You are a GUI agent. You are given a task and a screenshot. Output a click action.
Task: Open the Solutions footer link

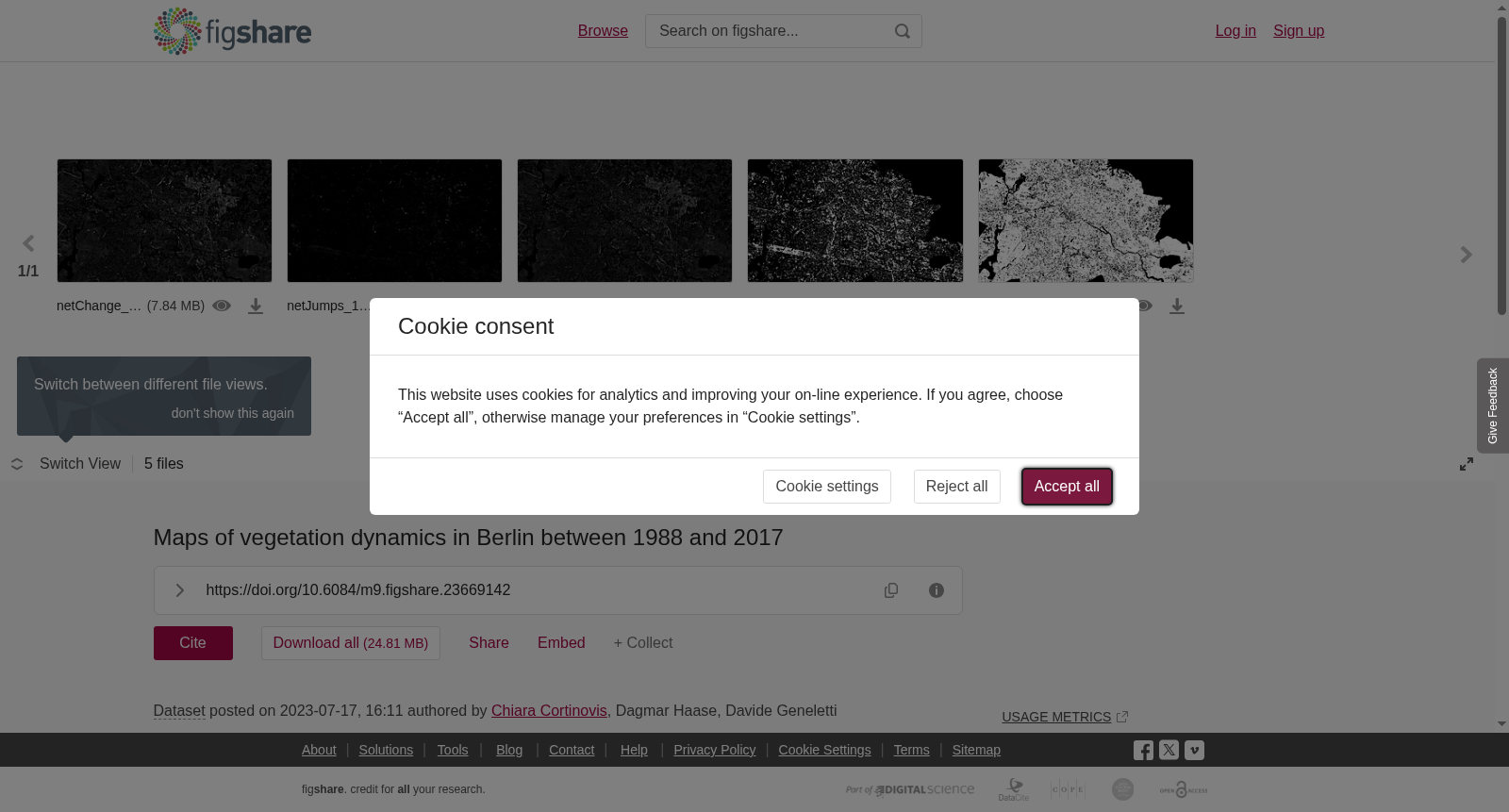[x=386, y=750]
